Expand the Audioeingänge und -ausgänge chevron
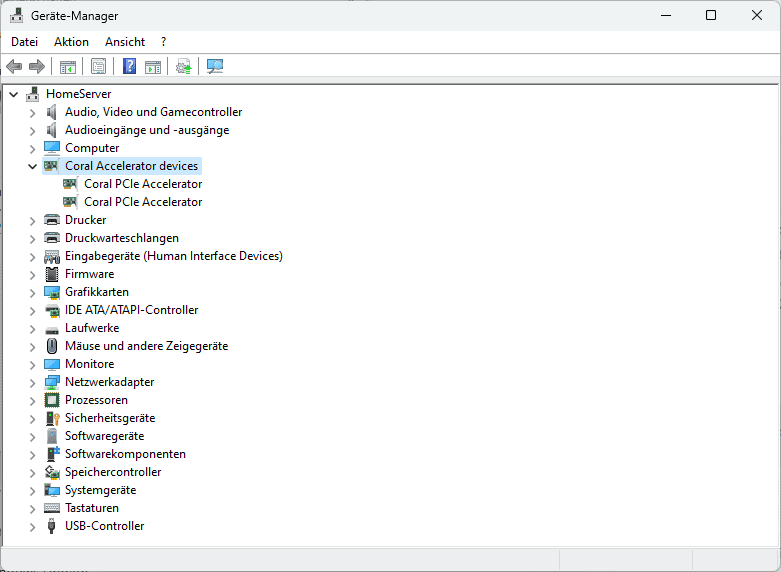The image size is (781, 572). [33, 131]
